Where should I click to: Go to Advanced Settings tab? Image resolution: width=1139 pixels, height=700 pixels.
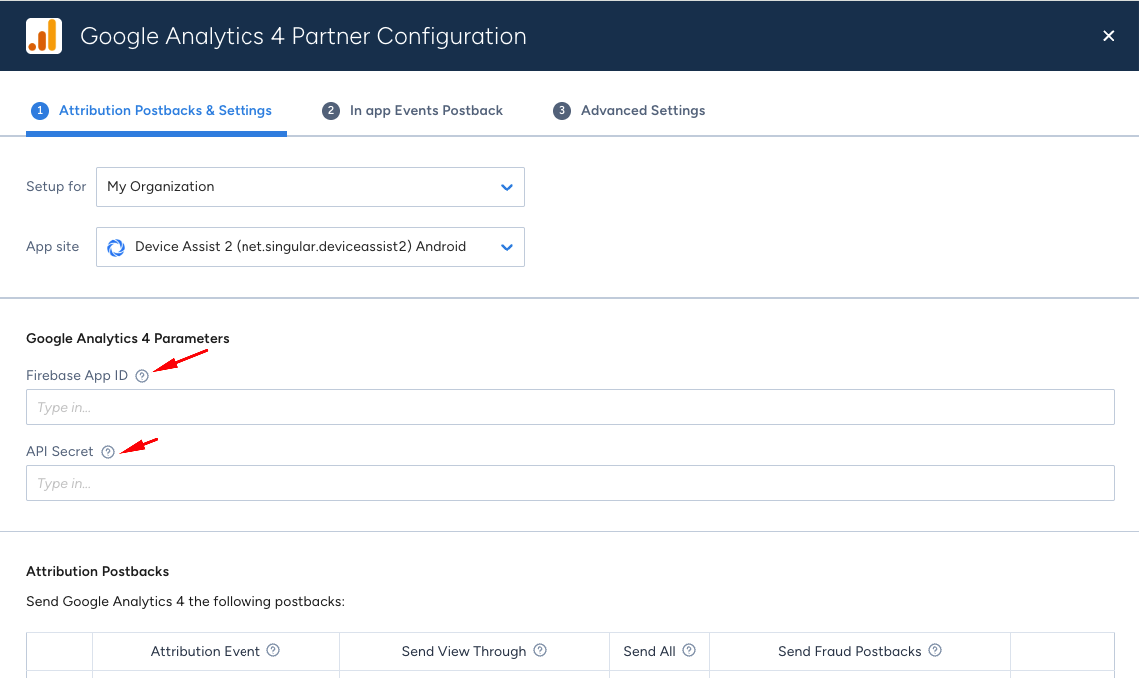(629, 110)
